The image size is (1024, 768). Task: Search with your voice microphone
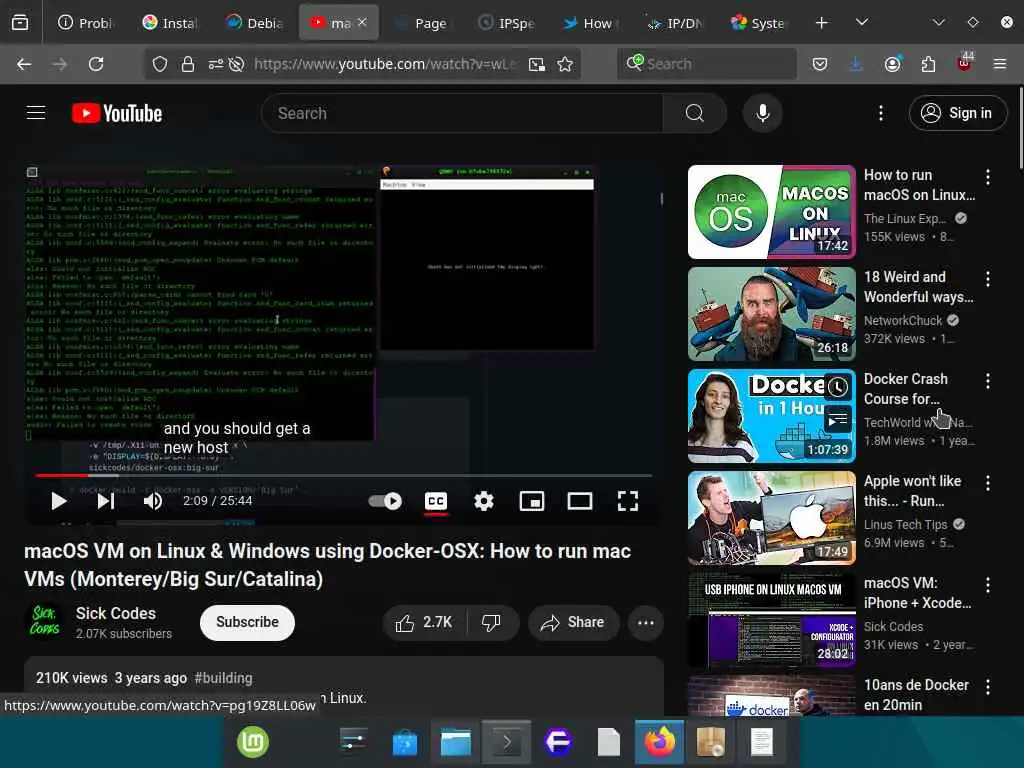pyautogui.click(x=763, y=113)
